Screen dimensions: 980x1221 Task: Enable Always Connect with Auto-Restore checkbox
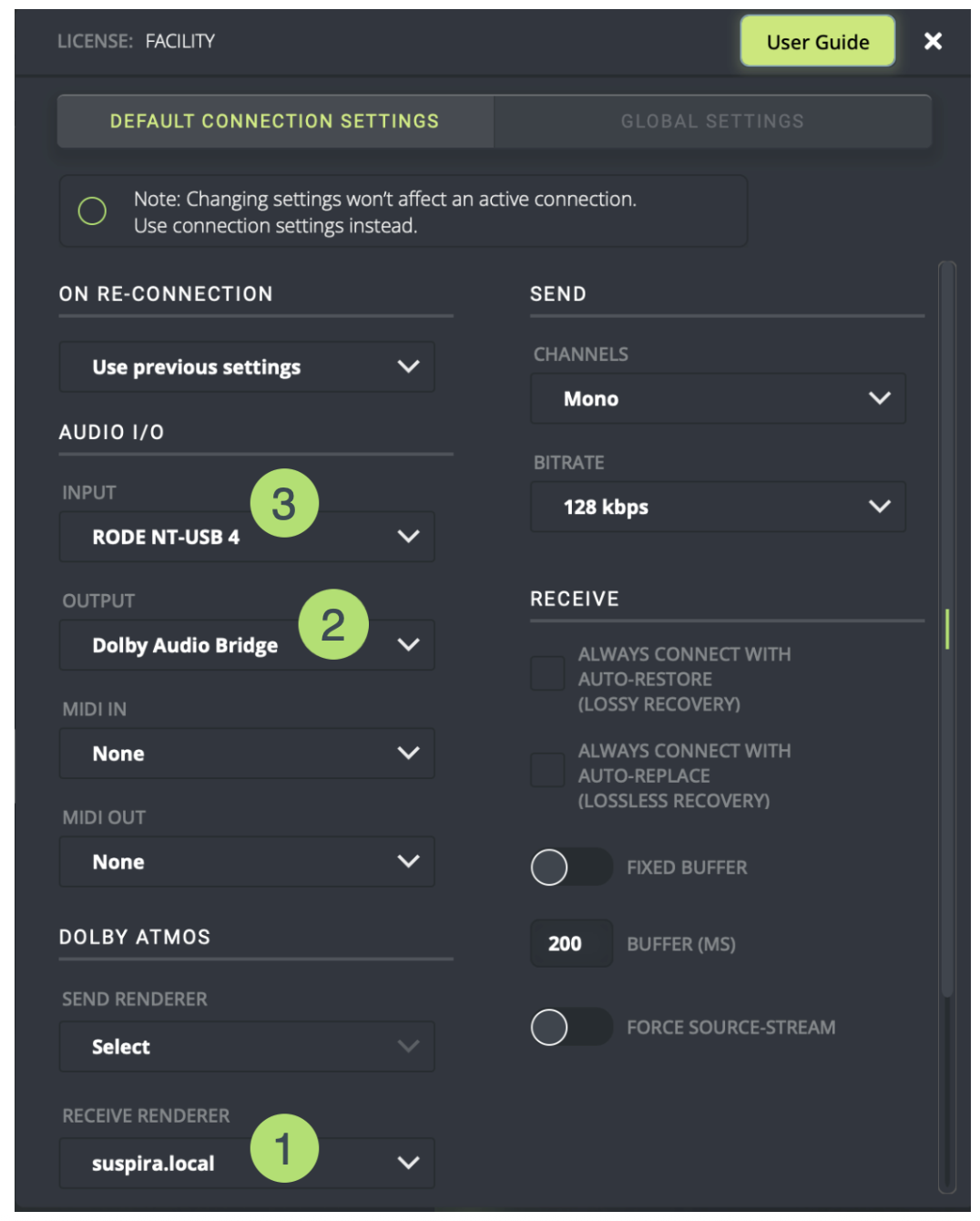(548, 673)
